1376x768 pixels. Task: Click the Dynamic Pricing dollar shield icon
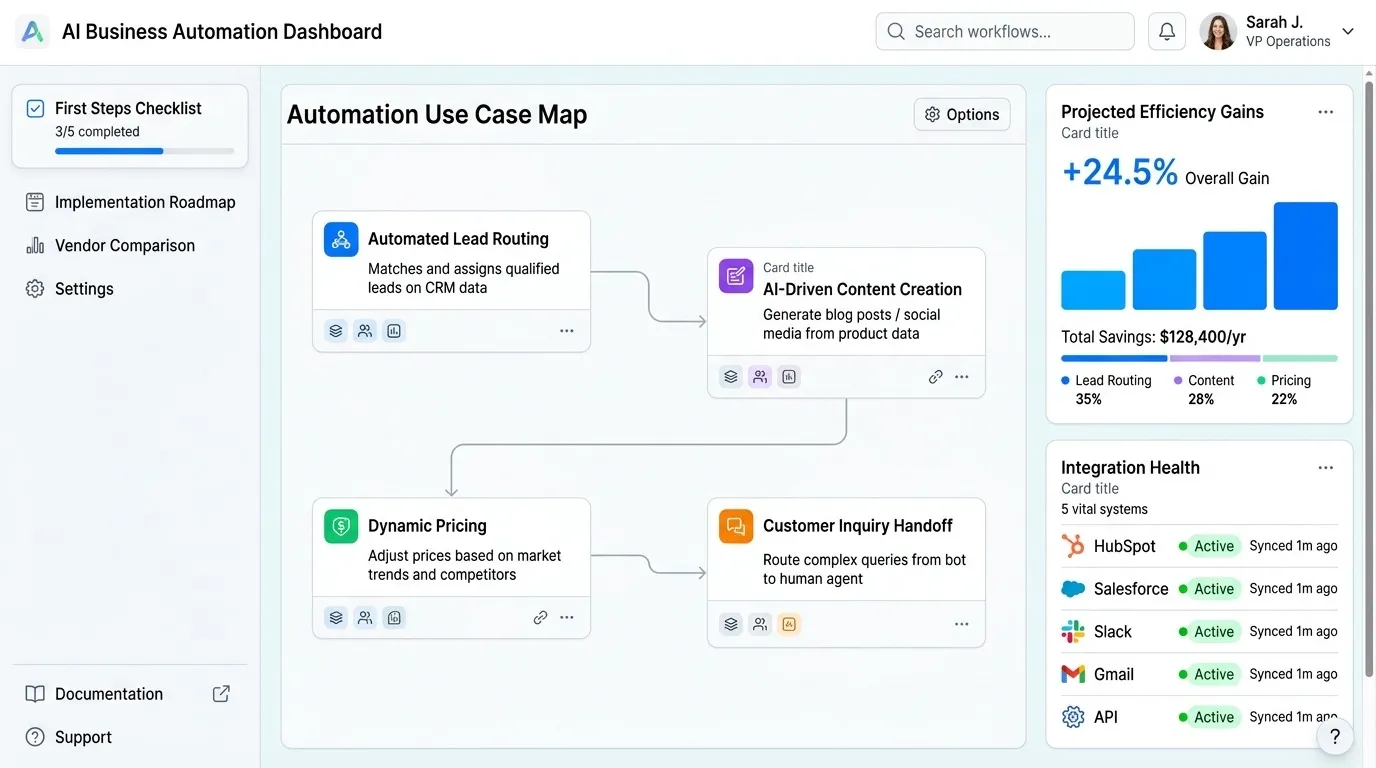(x=341, y=526)
